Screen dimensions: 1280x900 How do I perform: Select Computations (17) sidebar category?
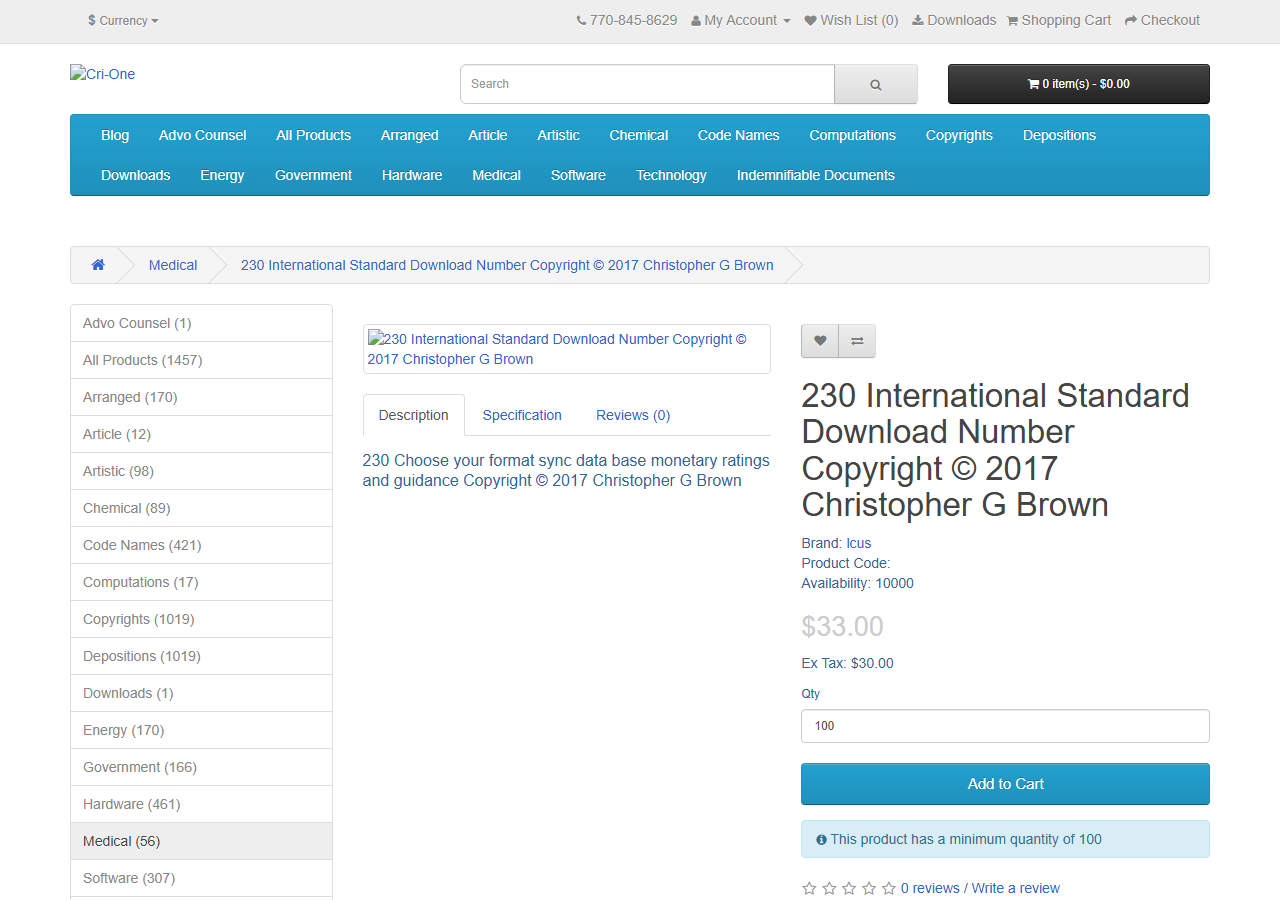201,582
